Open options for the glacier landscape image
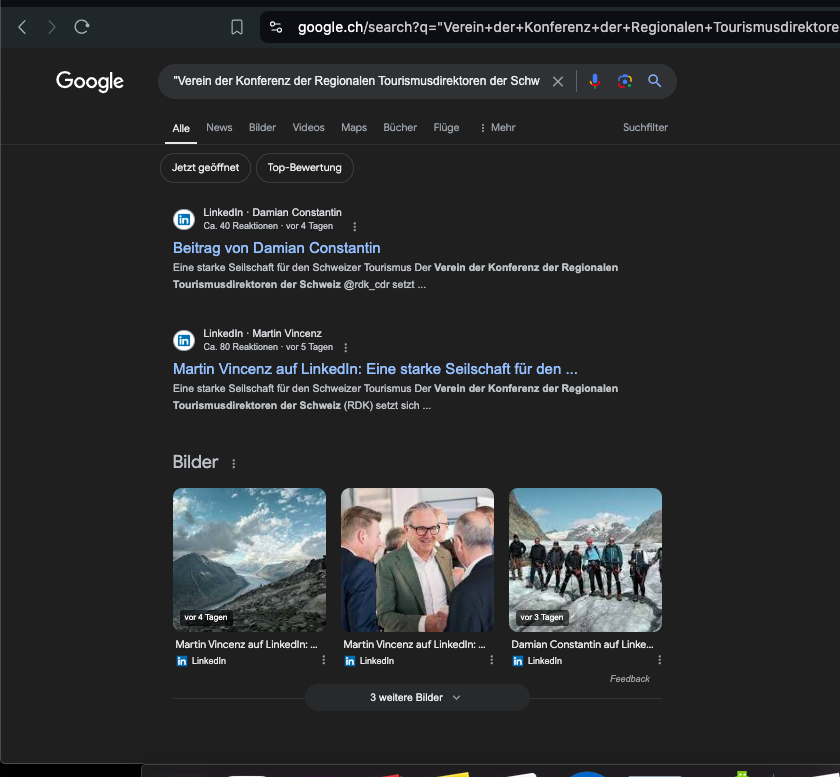Image resolution: width=840 pixels, height=777 pixels. coord(324,660)
